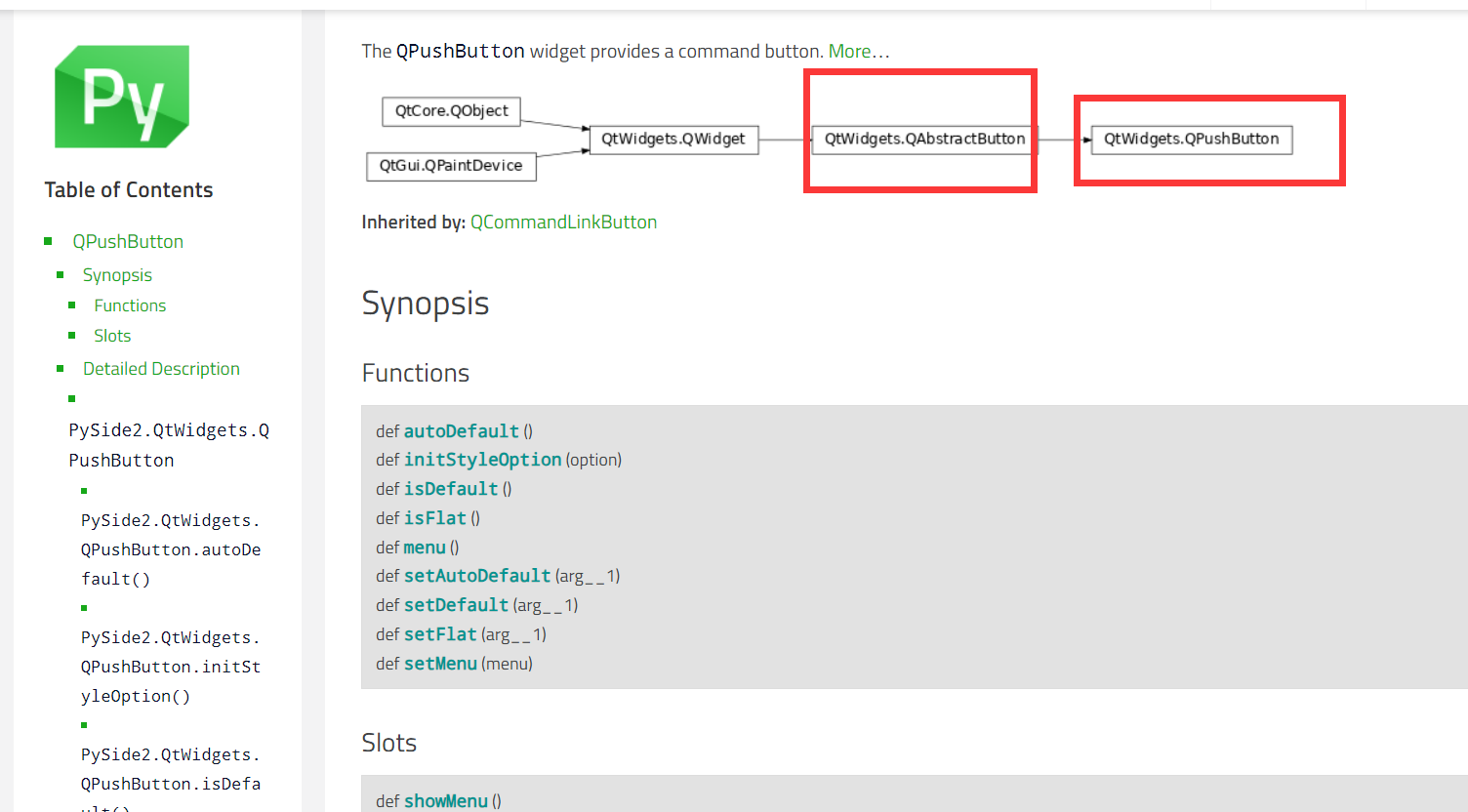Image resolution: width=1468 pixels, height=812 pixels.
Task: Click the initStyleOption function link
Action: (482, 460)
